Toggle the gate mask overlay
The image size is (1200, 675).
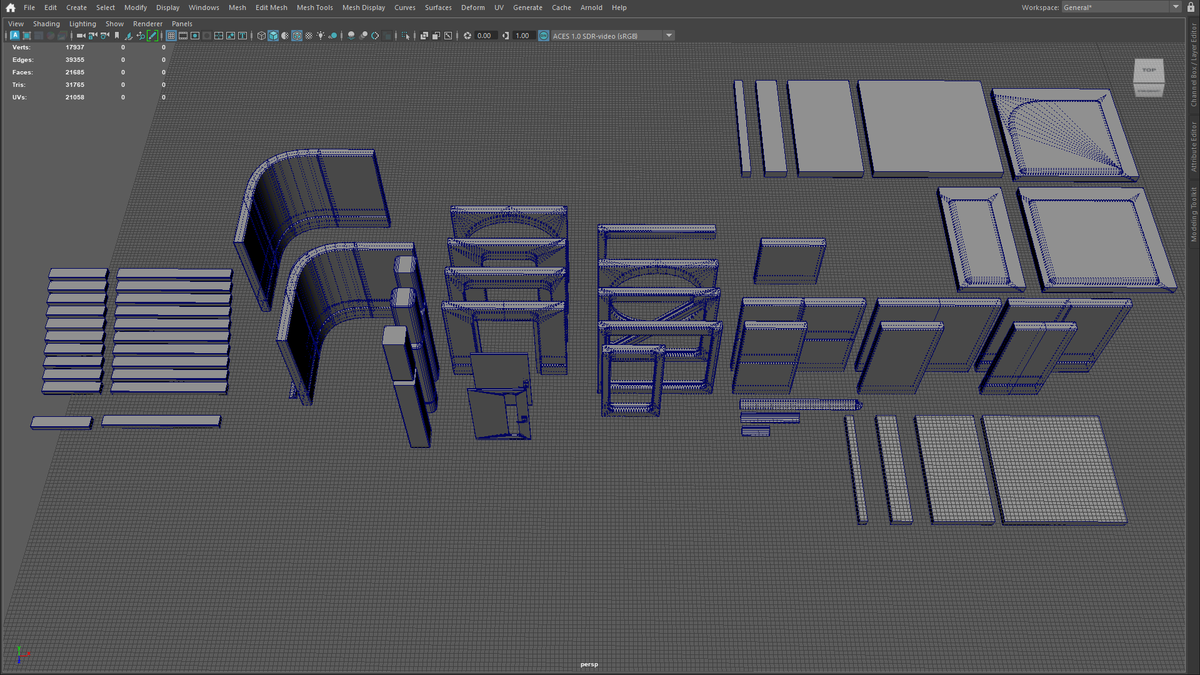206,36
